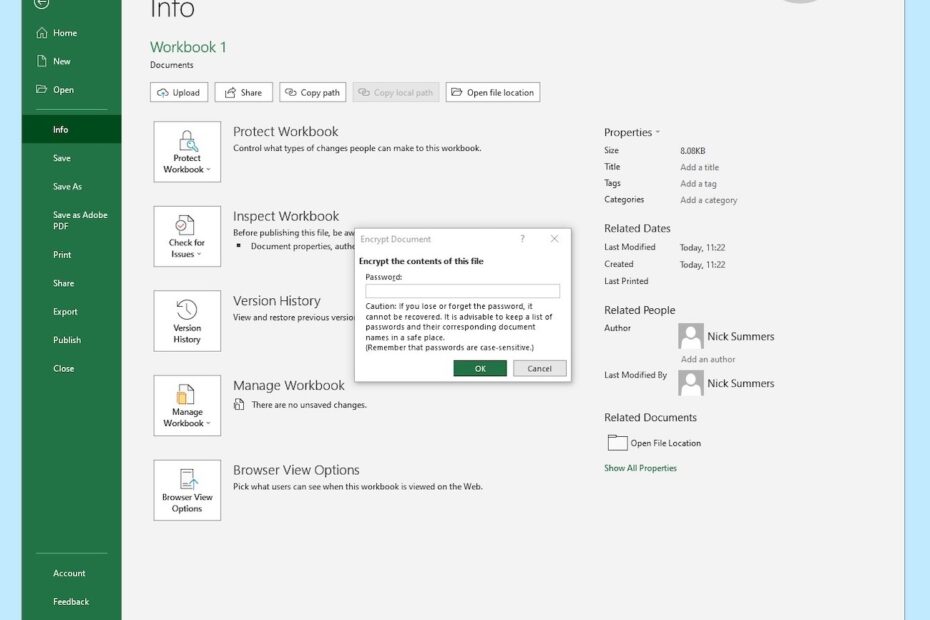Click the Add a title field

(x=699, y=167)
